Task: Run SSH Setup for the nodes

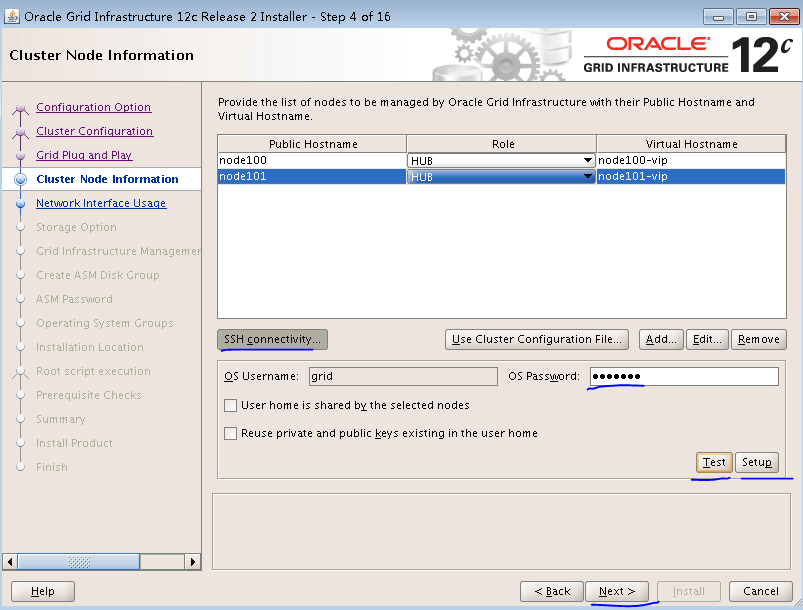Action: (x=757, y=462)
